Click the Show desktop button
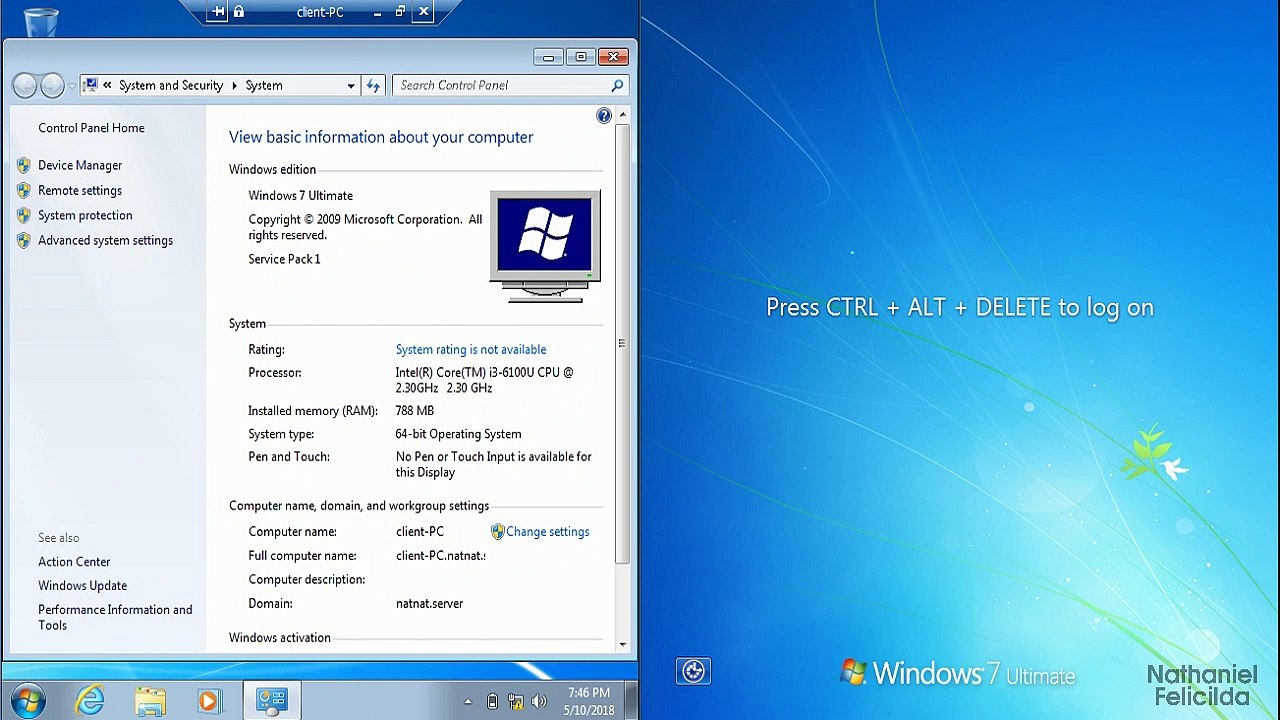1280x720 pixels. point(632,700)
